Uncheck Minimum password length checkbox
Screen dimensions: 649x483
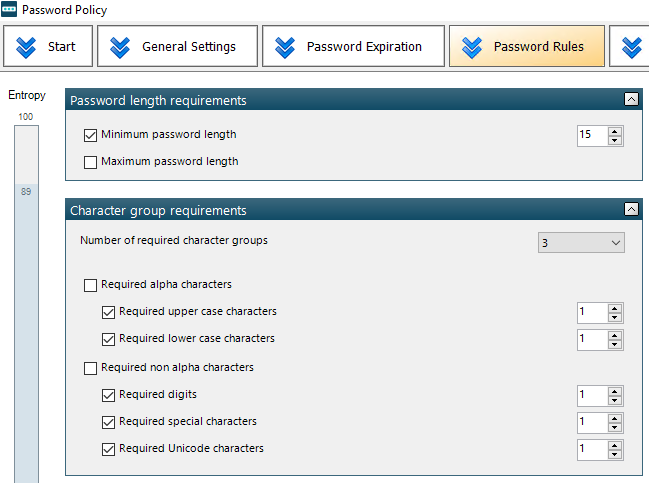(90, 135)
